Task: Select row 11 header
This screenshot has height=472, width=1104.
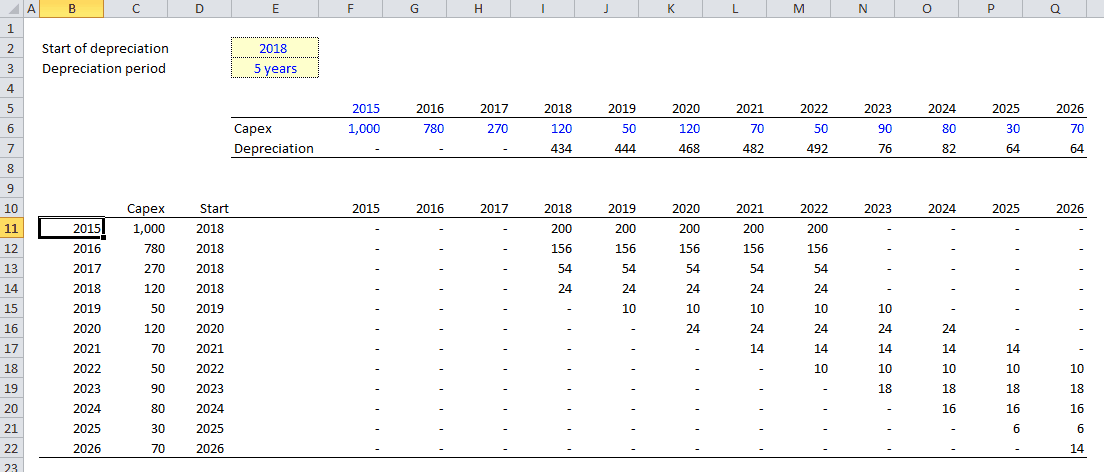Action: click(x=11, y=228)
